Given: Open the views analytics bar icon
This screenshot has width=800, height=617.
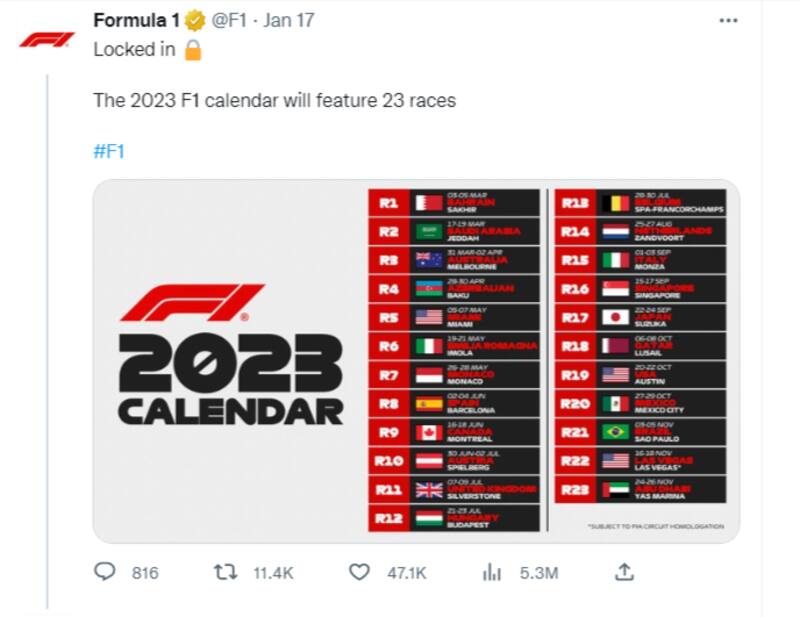Looking at the screenshot, I should pyautogui.click(x=491, y=572).
